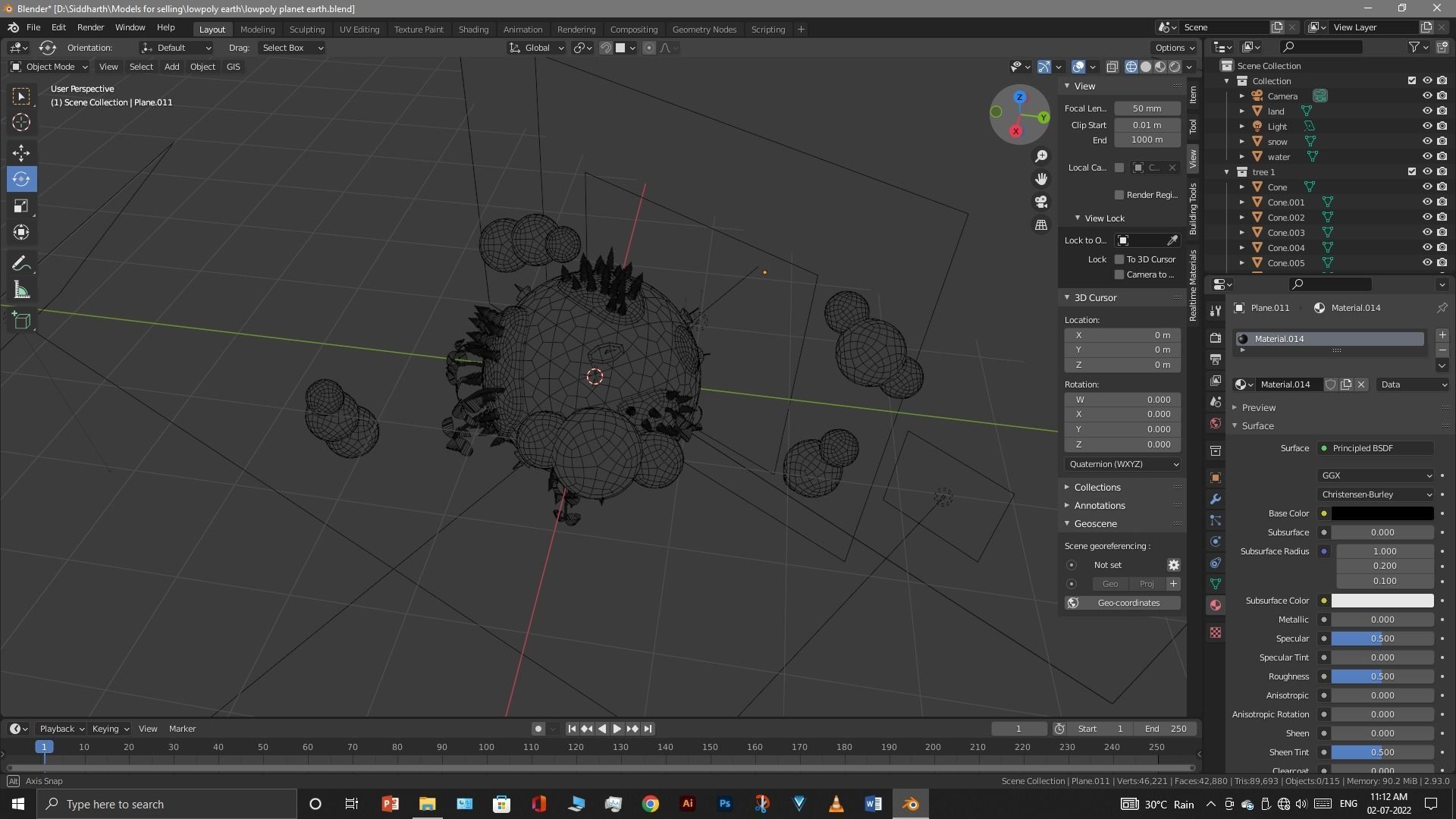Click the Geo-coordinates button
The image size is (1456, 819).
click(x=1122, y=603)
